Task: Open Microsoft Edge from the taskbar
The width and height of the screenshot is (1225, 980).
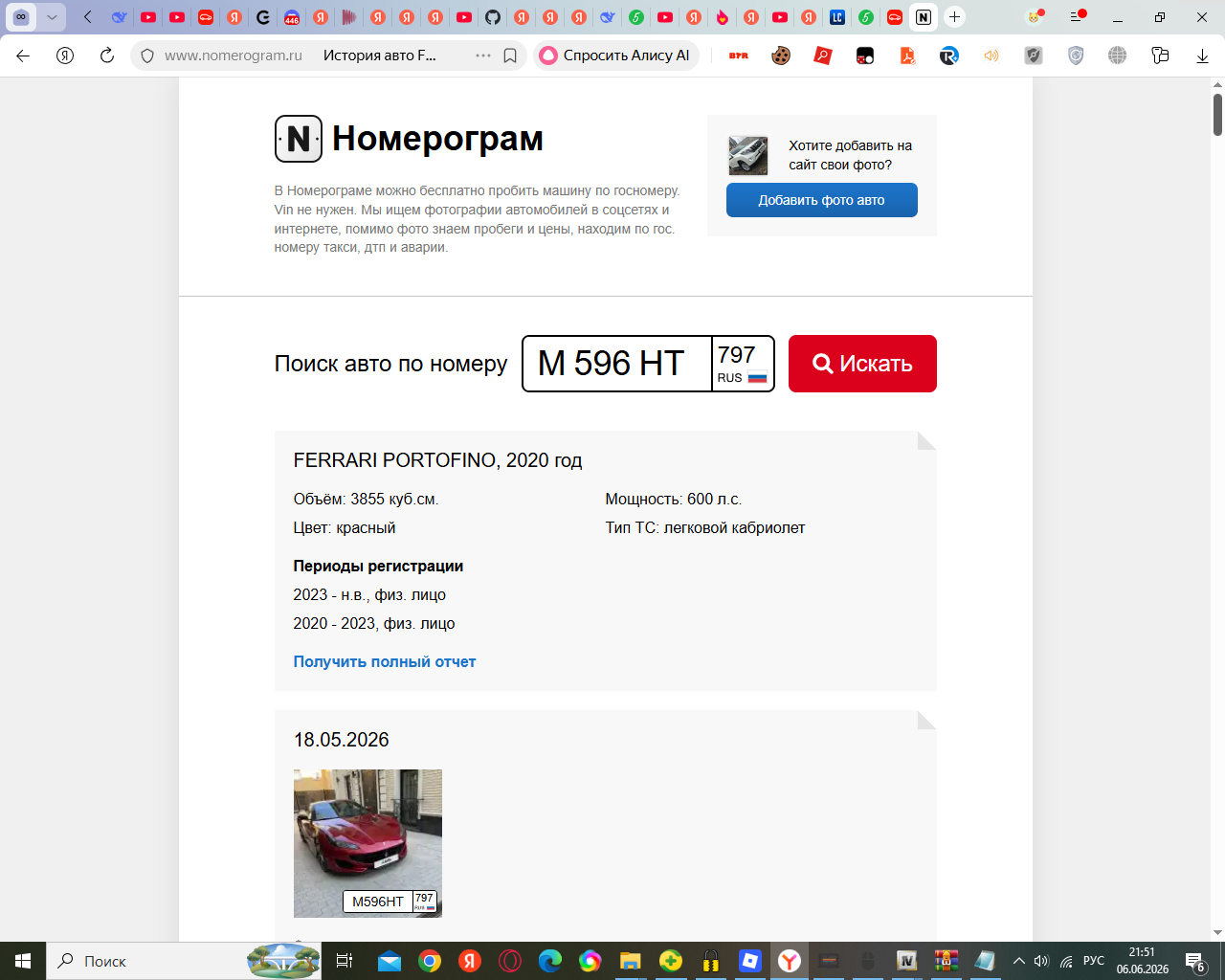Action: tap(550, 961)
